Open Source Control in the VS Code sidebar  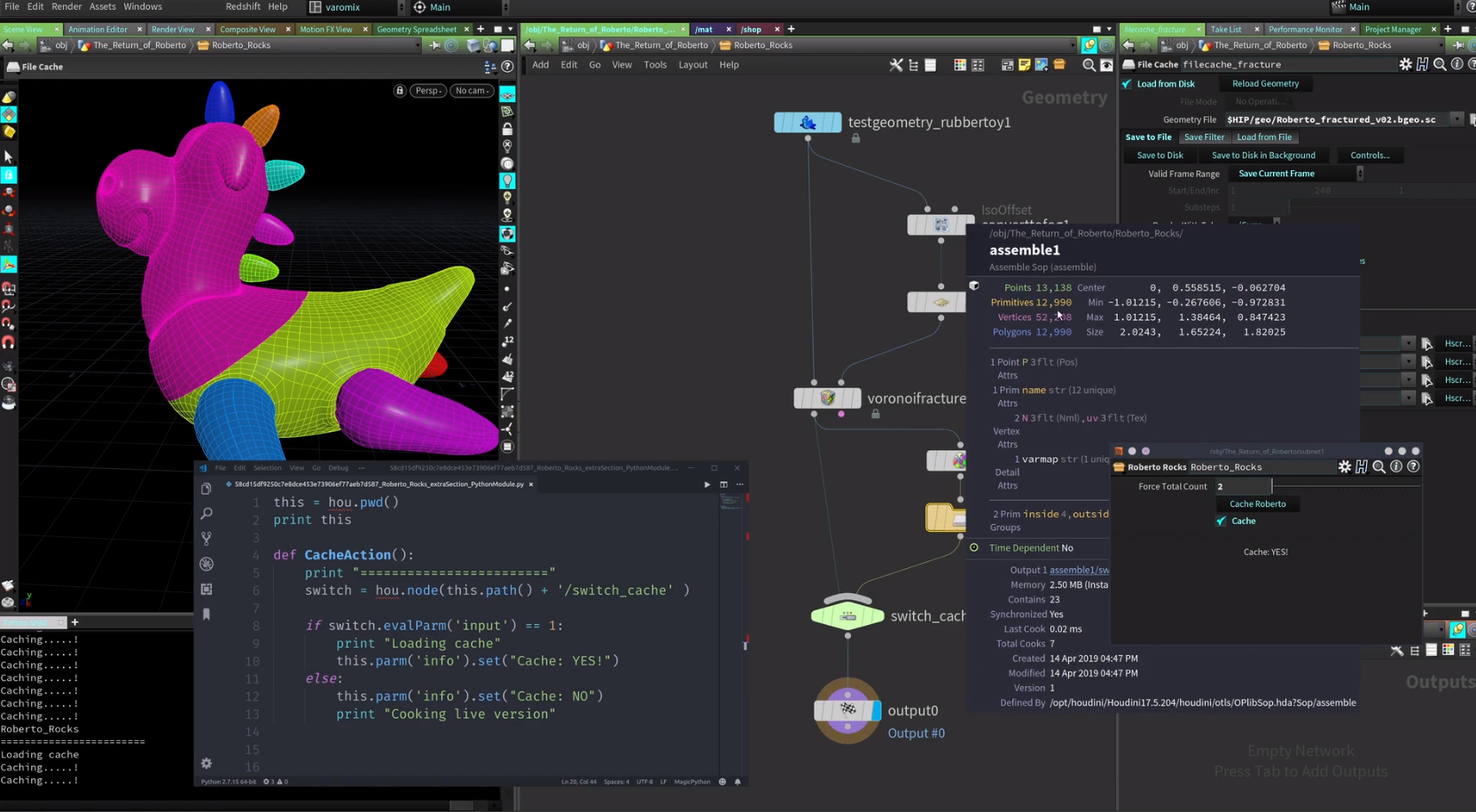click(x=207, y=538)
